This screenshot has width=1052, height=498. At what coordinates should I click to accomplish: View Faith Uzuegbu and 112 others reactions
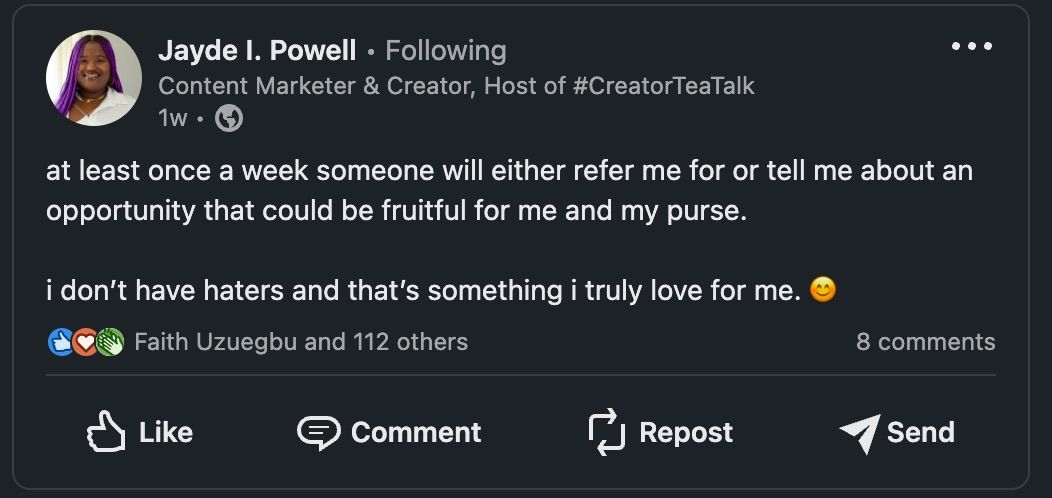point(300,342)
